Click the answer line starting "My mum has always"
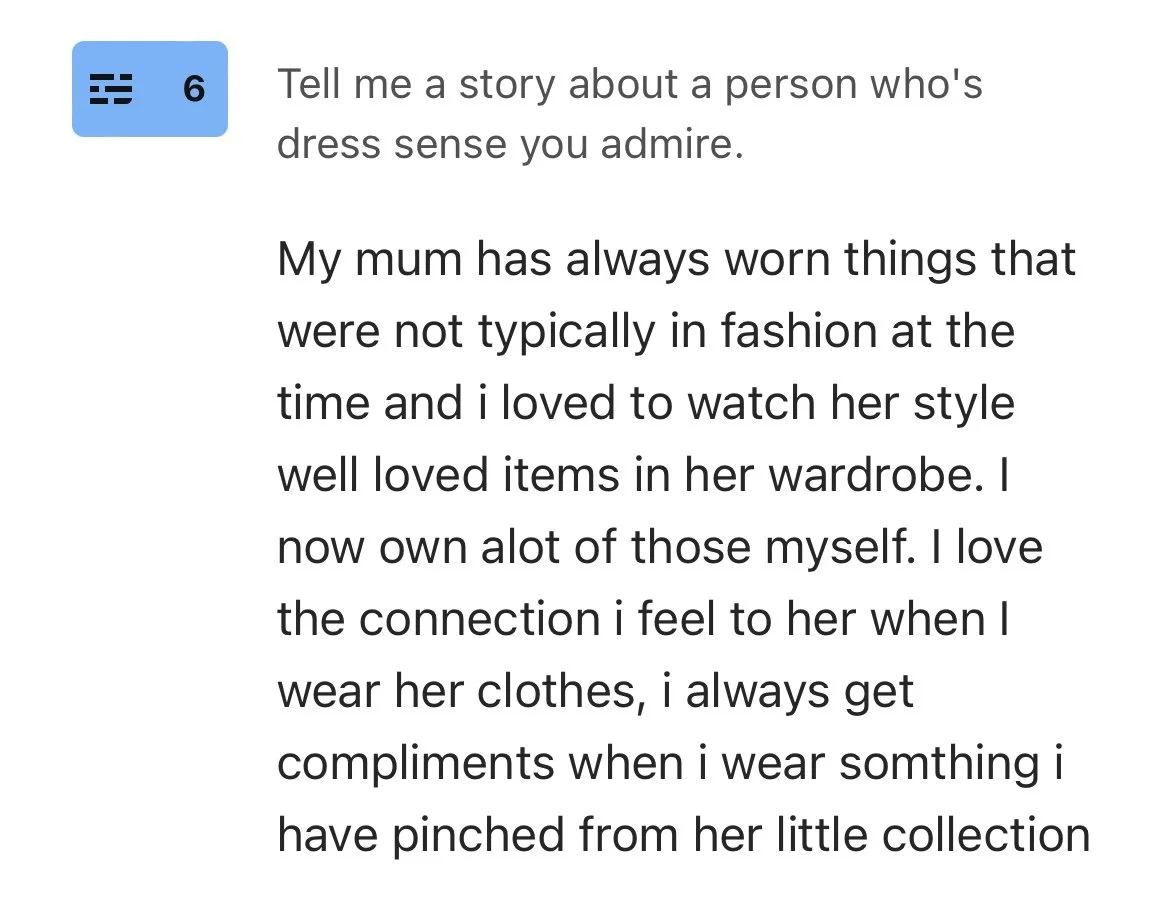Viewport: 1170px width, 905px height. pyautogui.click(x=676, y=259)
